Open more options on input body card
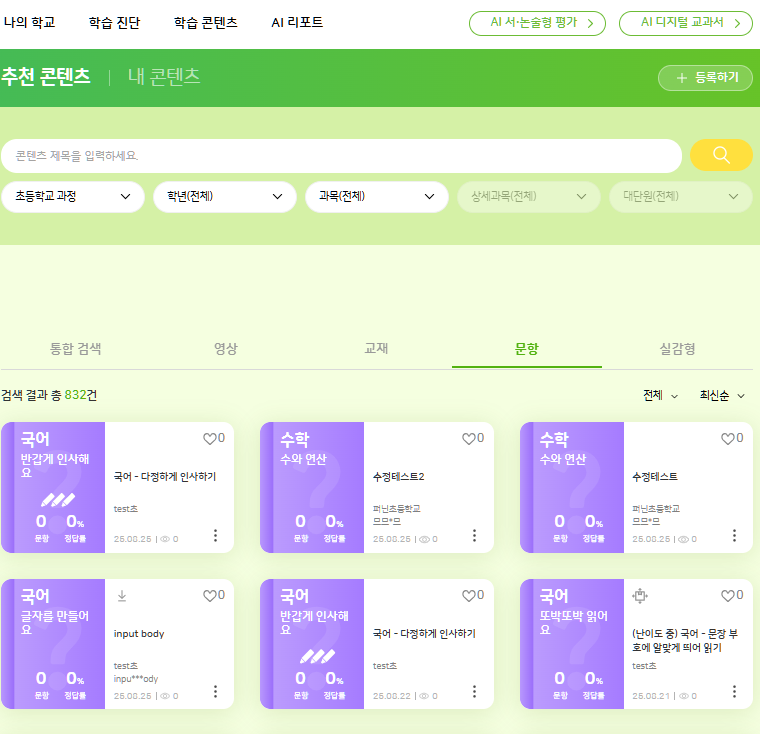This screenshot has height=734, width=760. pos(215,692)
